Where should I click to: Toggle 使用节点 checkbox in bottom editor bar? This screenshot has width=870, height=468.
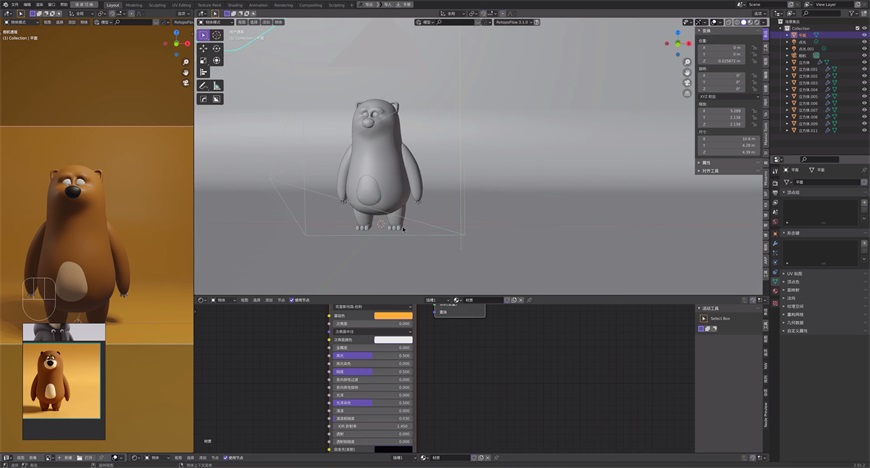tap(225, 458)
